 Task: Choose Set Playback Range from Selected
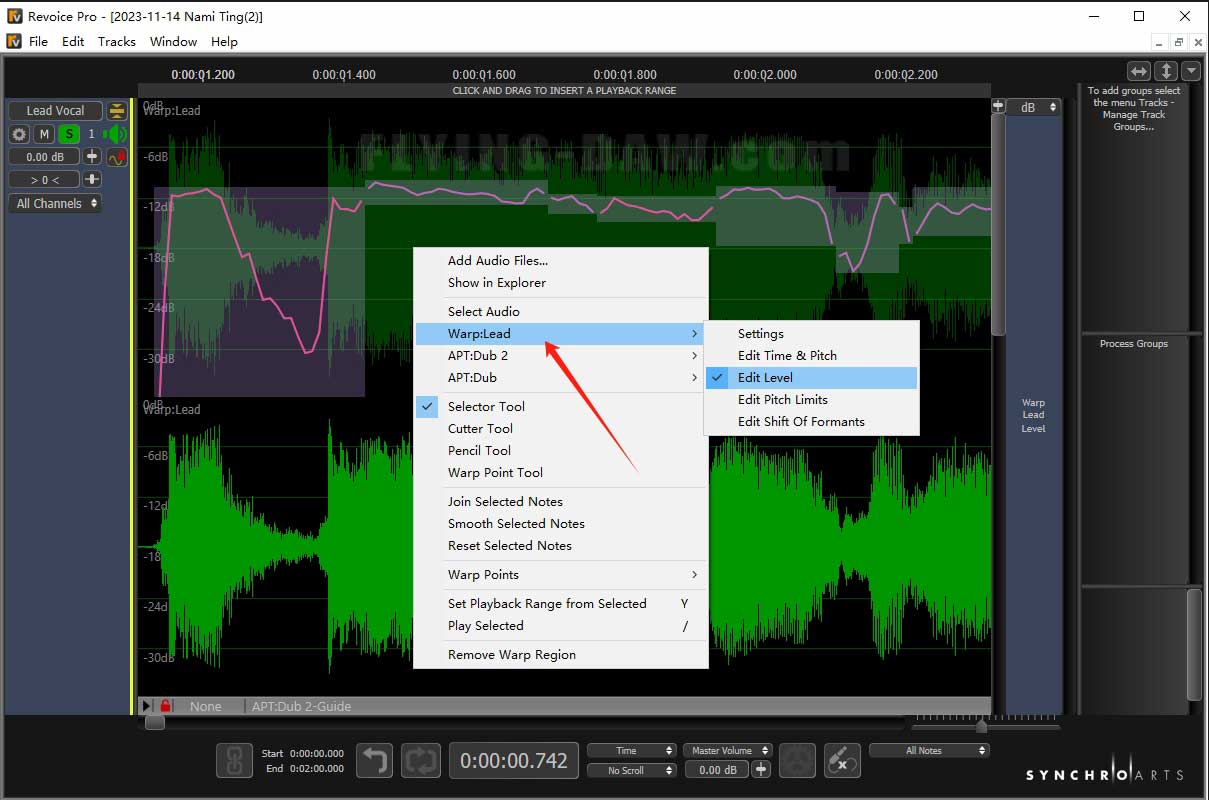click(x=562, y=604)
